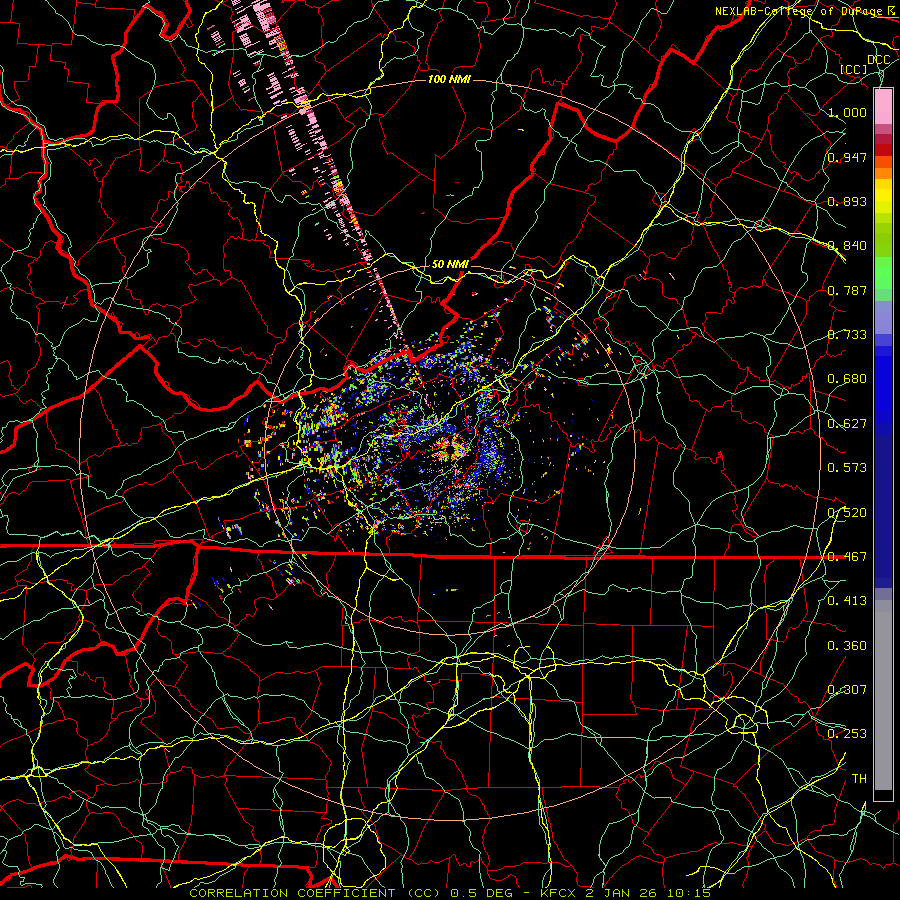Pick the bright green color bar segment
The image size is (900, 900).
coord(883,273)
